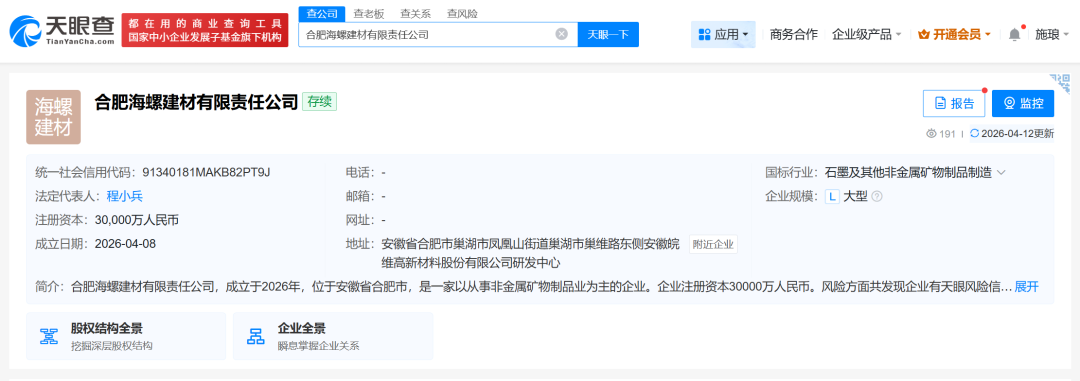Click the industry text 石墨及其他非金属矿物制品制造

coord(908,172)
